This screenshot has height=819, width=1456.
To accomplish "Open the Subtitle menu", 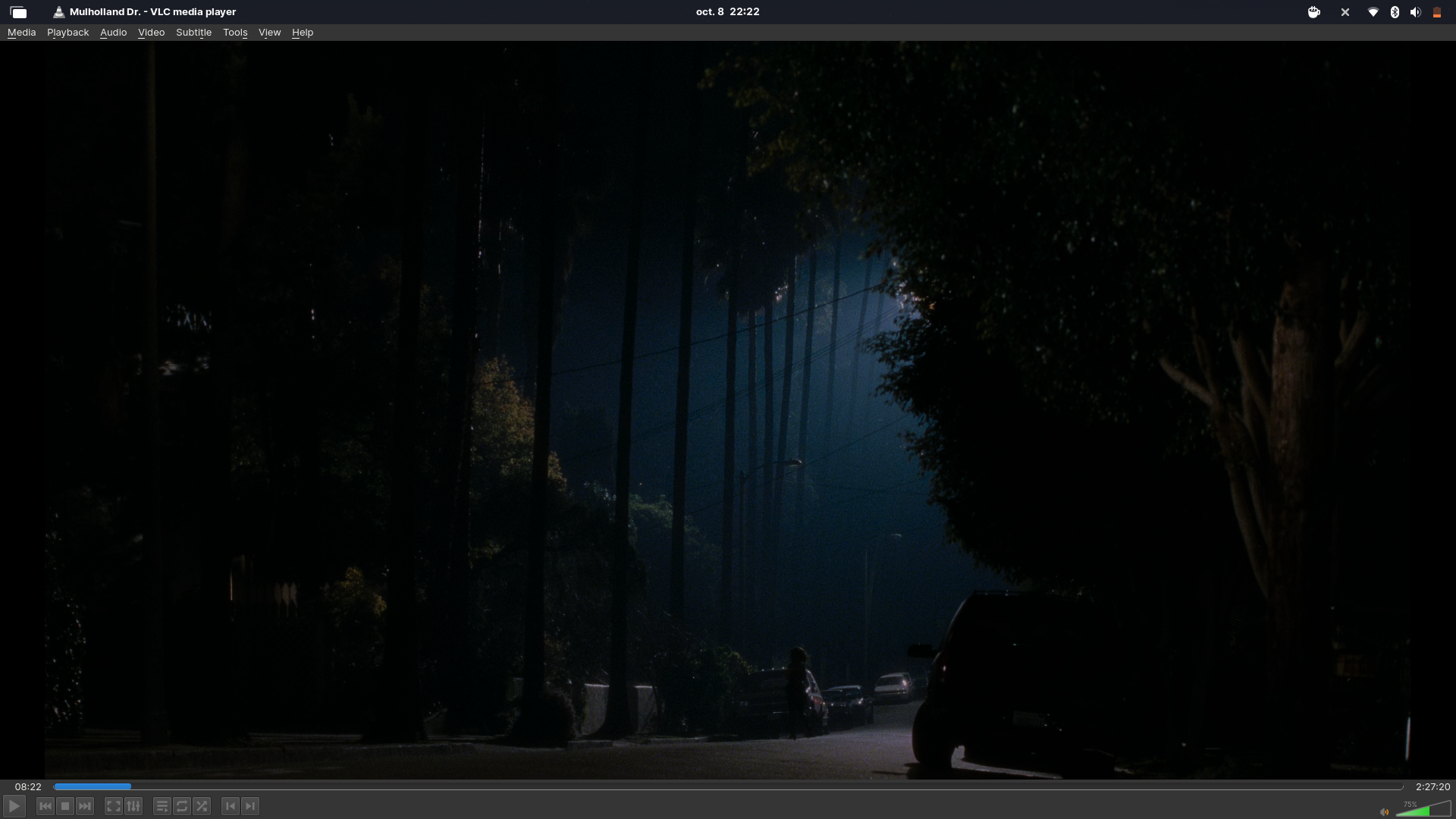I will tap(193, 33).
